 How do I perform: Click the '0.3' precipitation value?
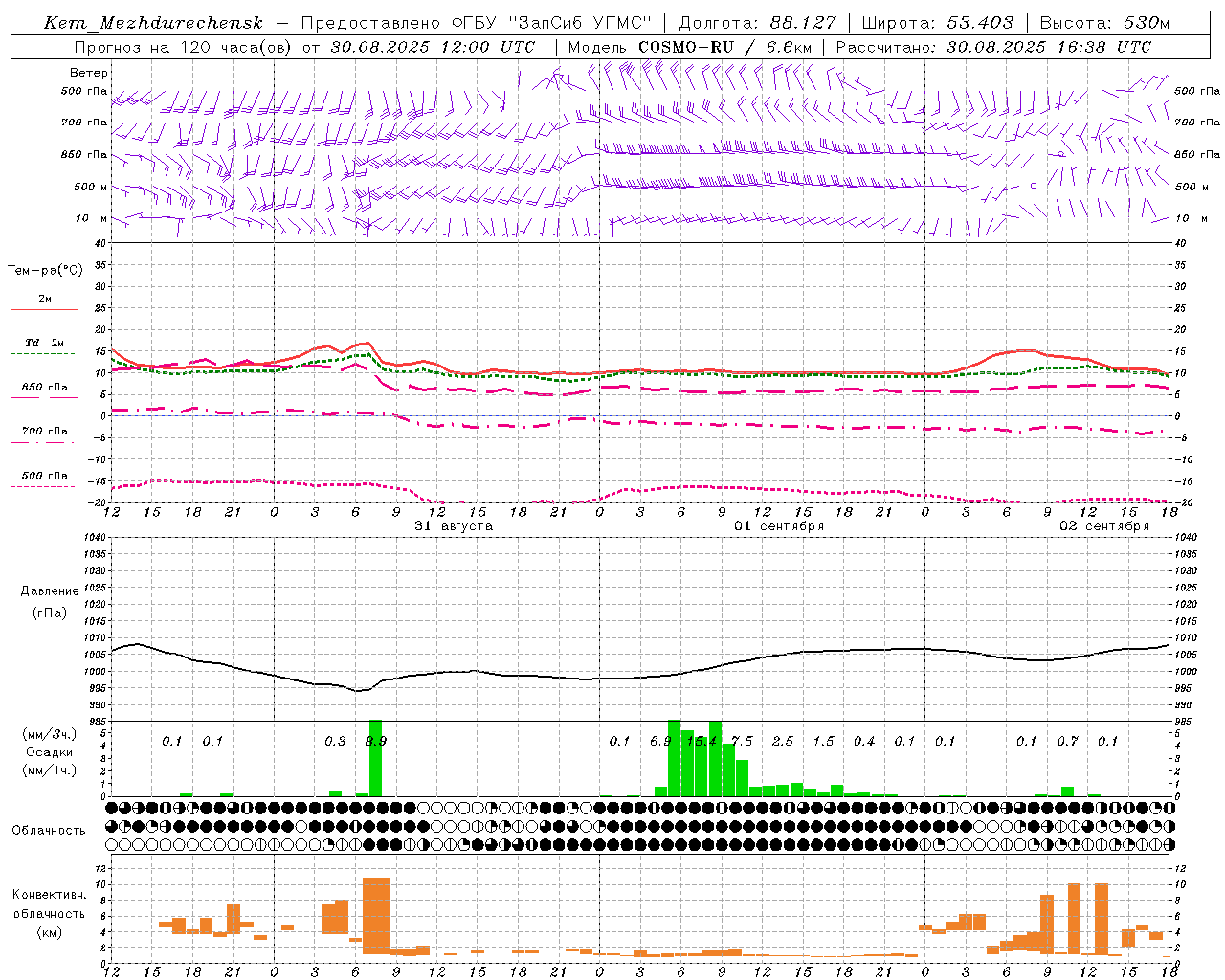pos(335,742)
